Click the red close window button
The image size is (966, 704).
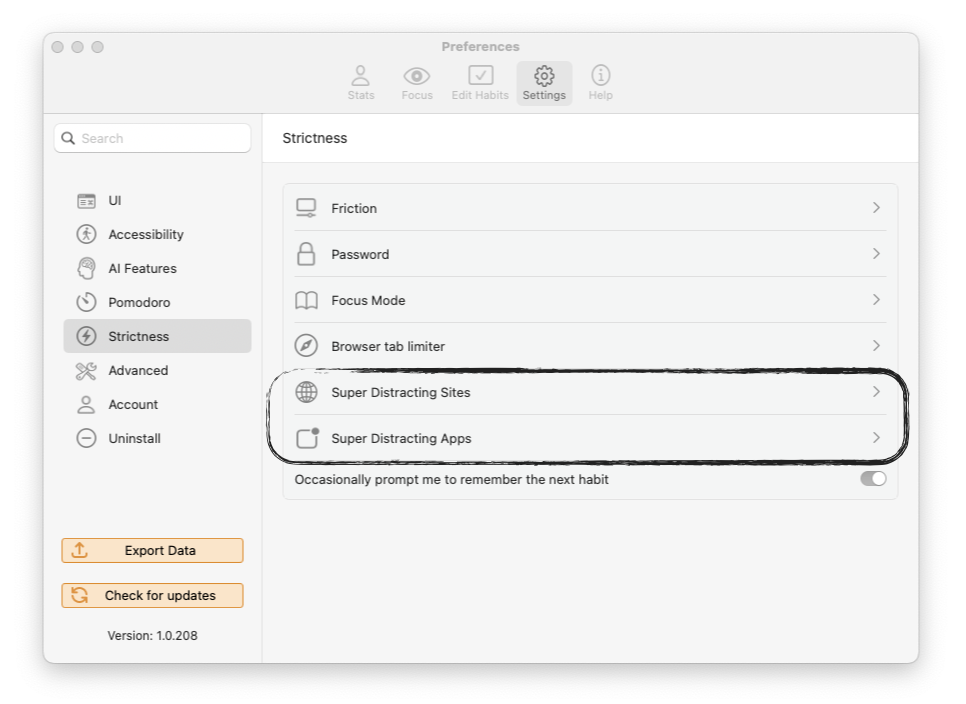pyautogui.click(x=58, y=47)
